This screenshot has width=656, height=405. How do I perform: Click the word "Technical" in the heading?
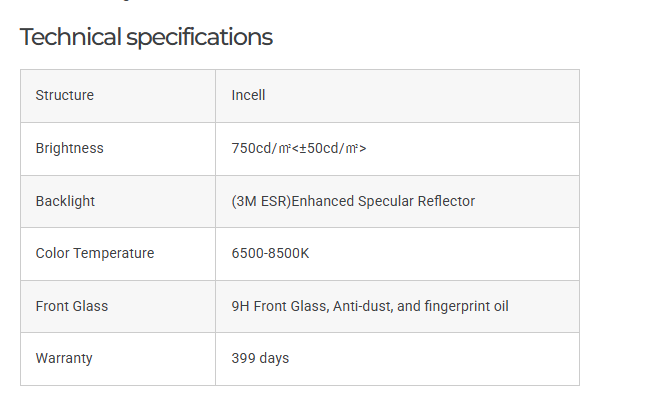coord(70,38)
